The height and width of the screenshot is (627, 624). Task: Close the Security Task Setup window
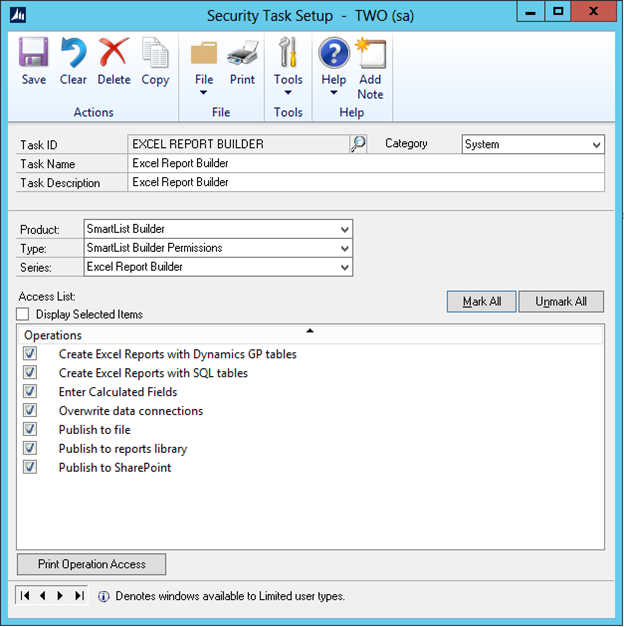click(x=594, y=12)
